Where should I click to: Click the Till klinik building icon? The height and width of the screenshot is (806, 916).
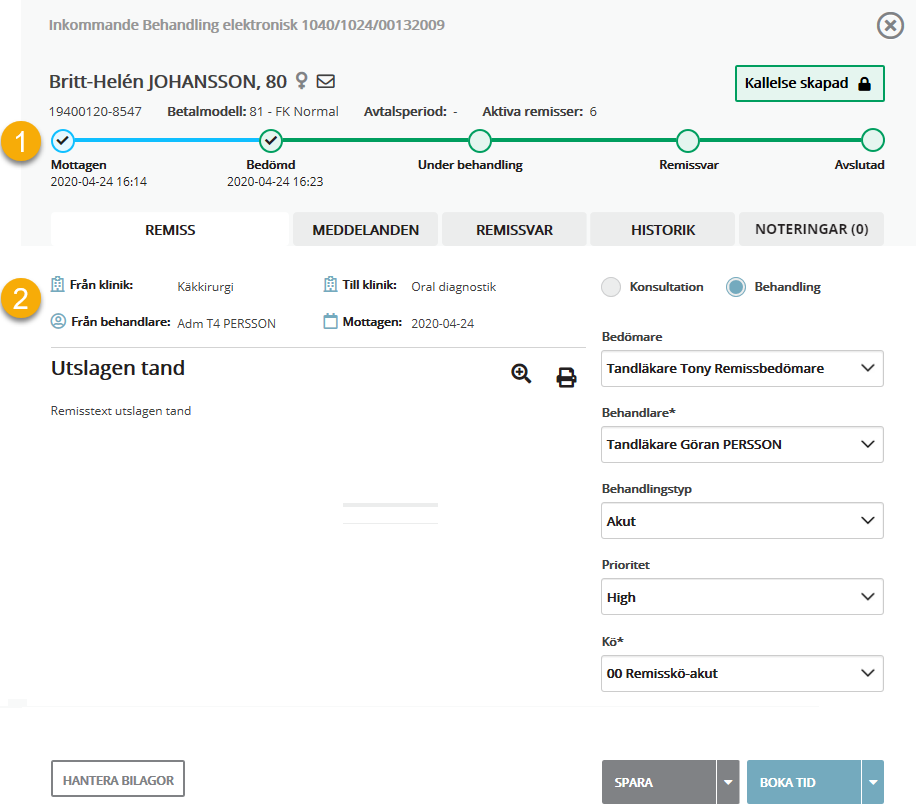[331, 285]
